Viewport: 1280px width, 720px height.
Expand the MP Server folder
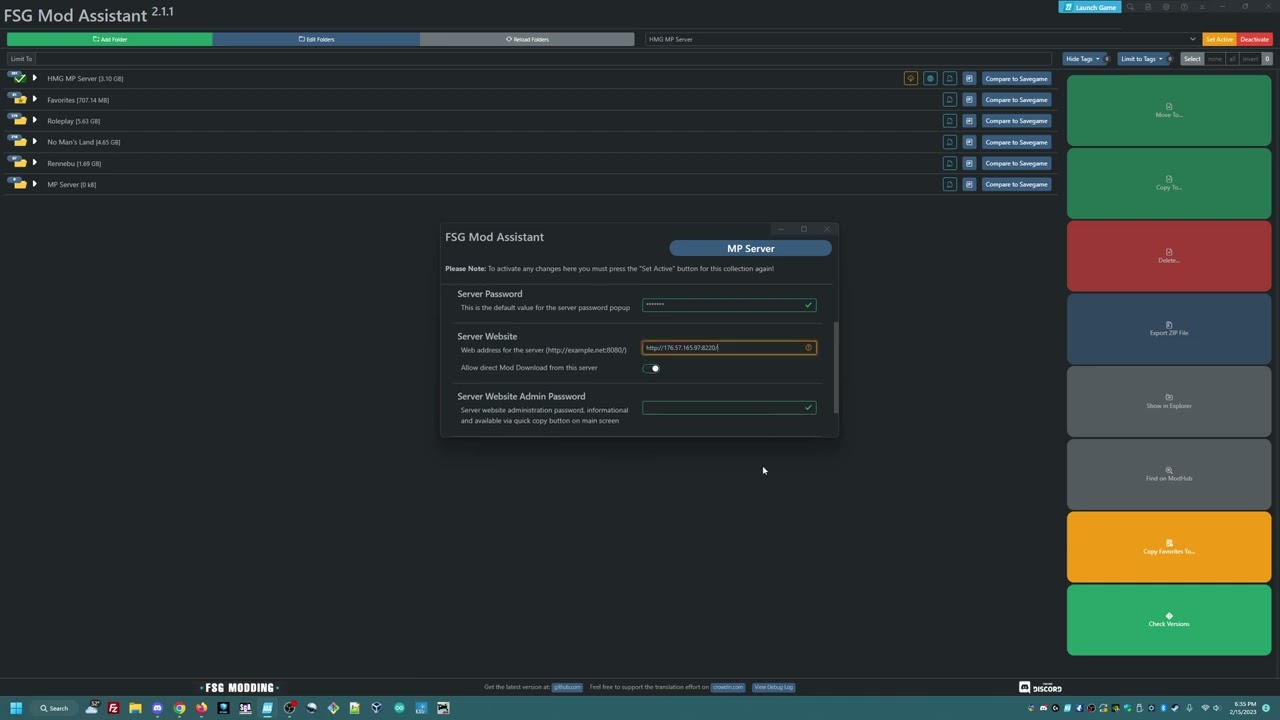point(35,184)
